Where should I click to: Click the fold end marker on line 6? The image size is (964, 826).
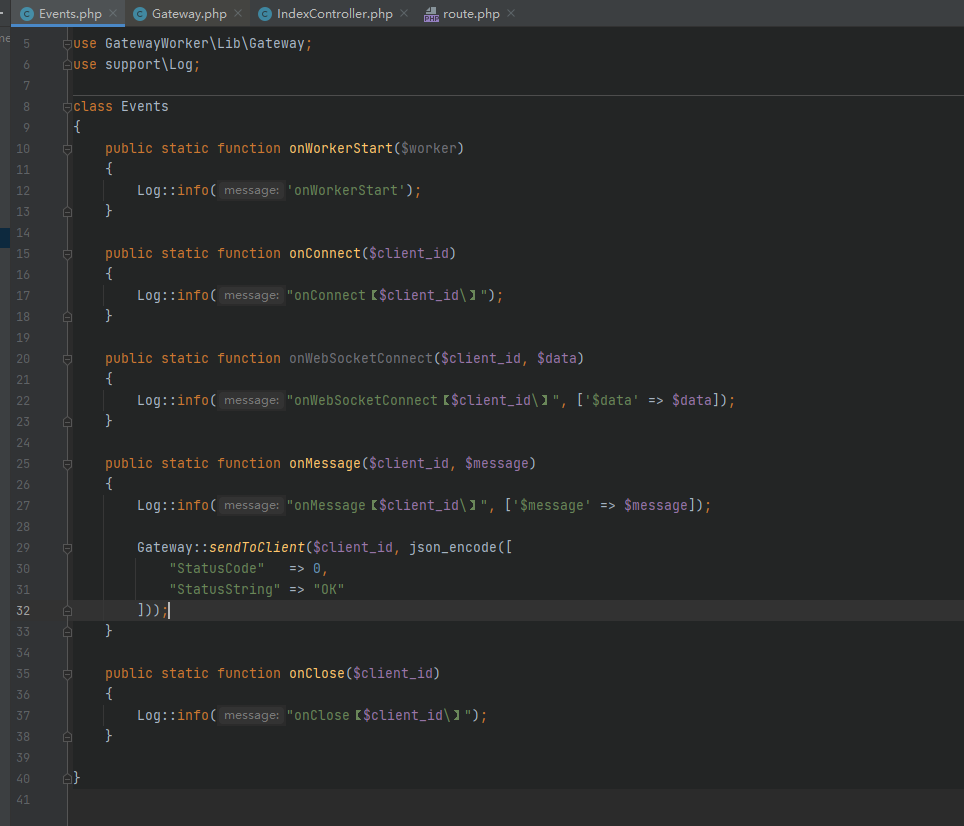pyautogui.click(x=67, y=65)
